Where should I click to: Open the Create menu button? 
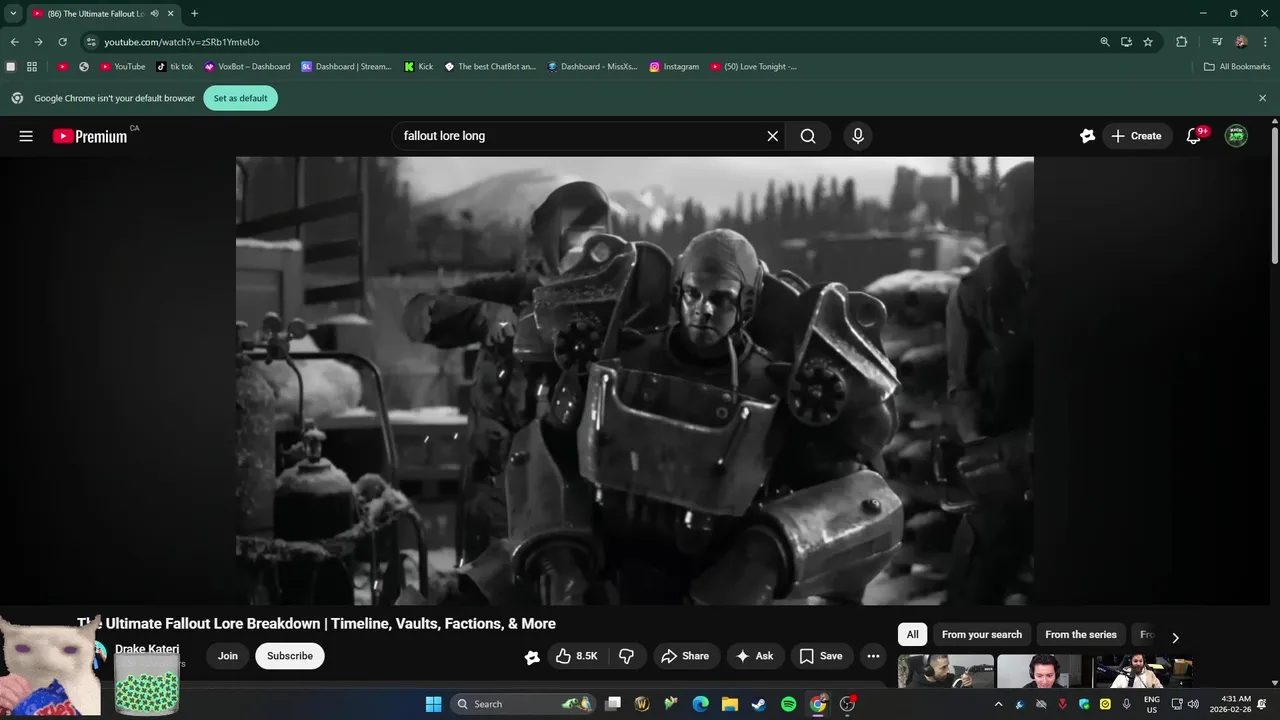coord(1137,136)
